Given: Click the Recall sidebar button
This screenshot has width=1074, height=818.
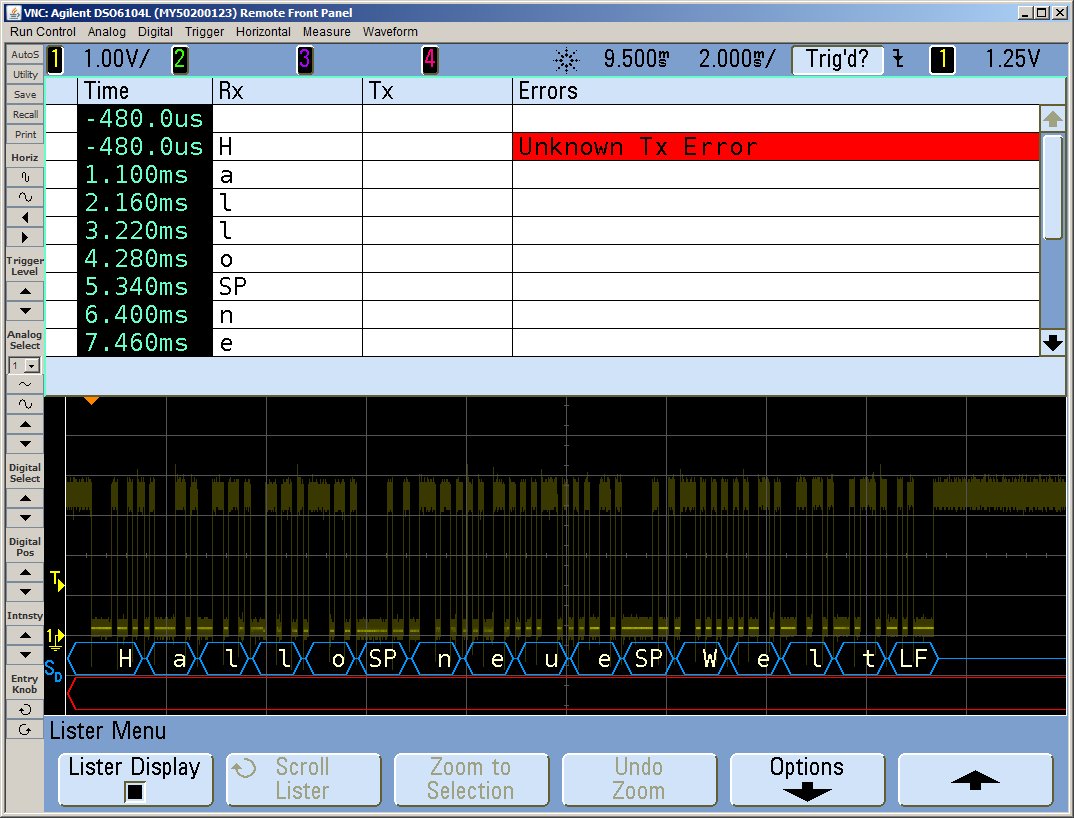Looking at the screenshot, I should (25, 114).
